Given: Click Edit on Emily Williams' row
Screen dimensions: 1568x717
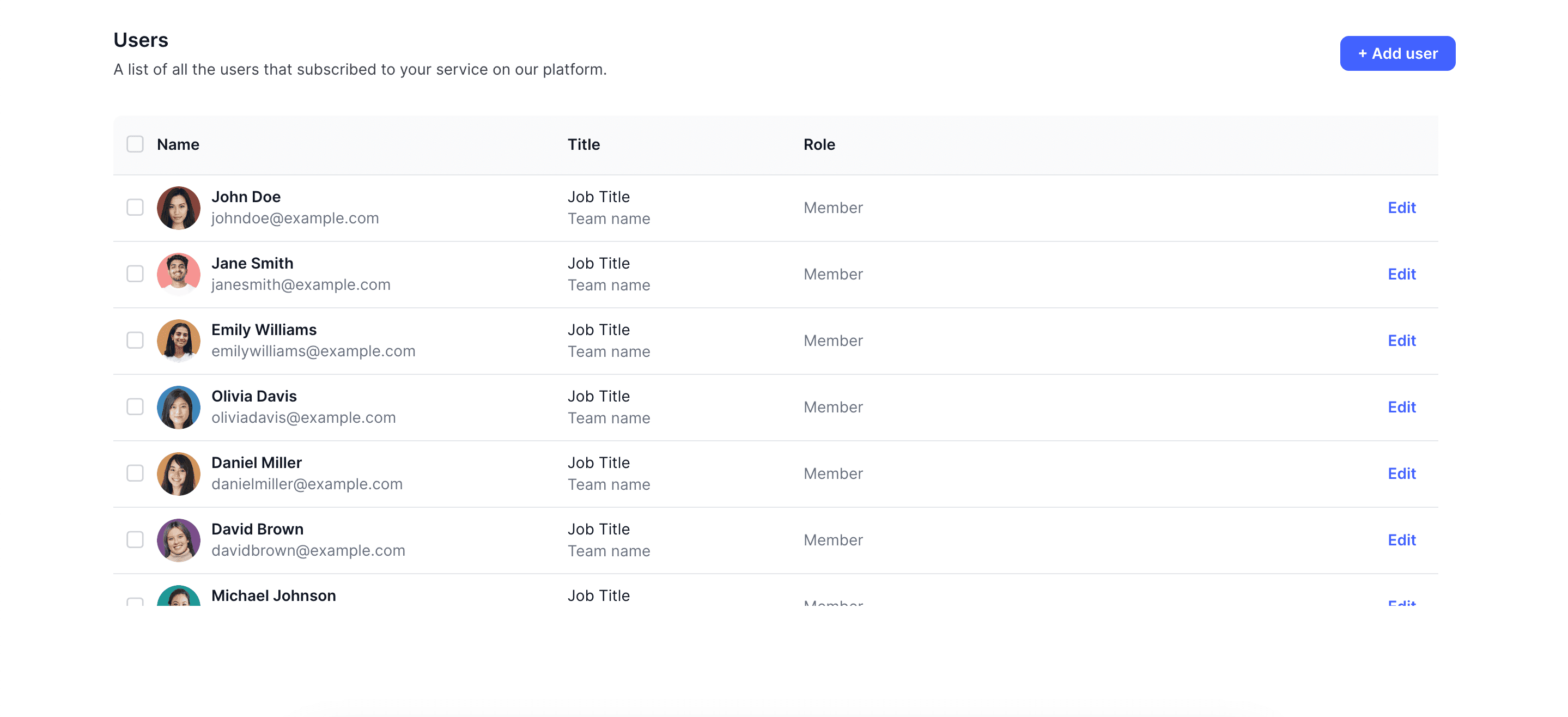Looking at the screenshot, I should point(1401,340).
